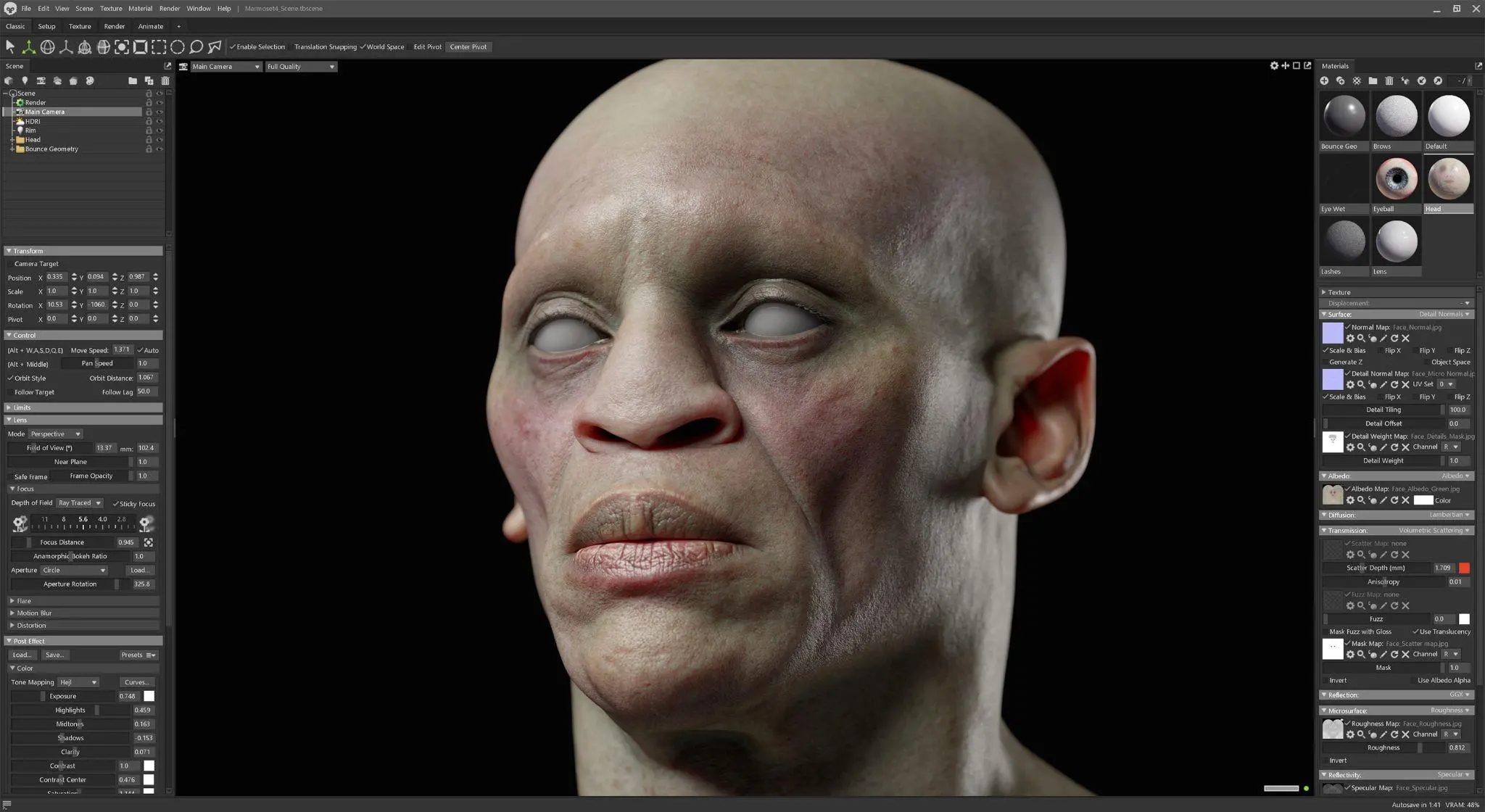The height and width of the screenshot is (812, 1485).
Task: Pick the rectangular marquee selection tool
Action: [159, 47]
